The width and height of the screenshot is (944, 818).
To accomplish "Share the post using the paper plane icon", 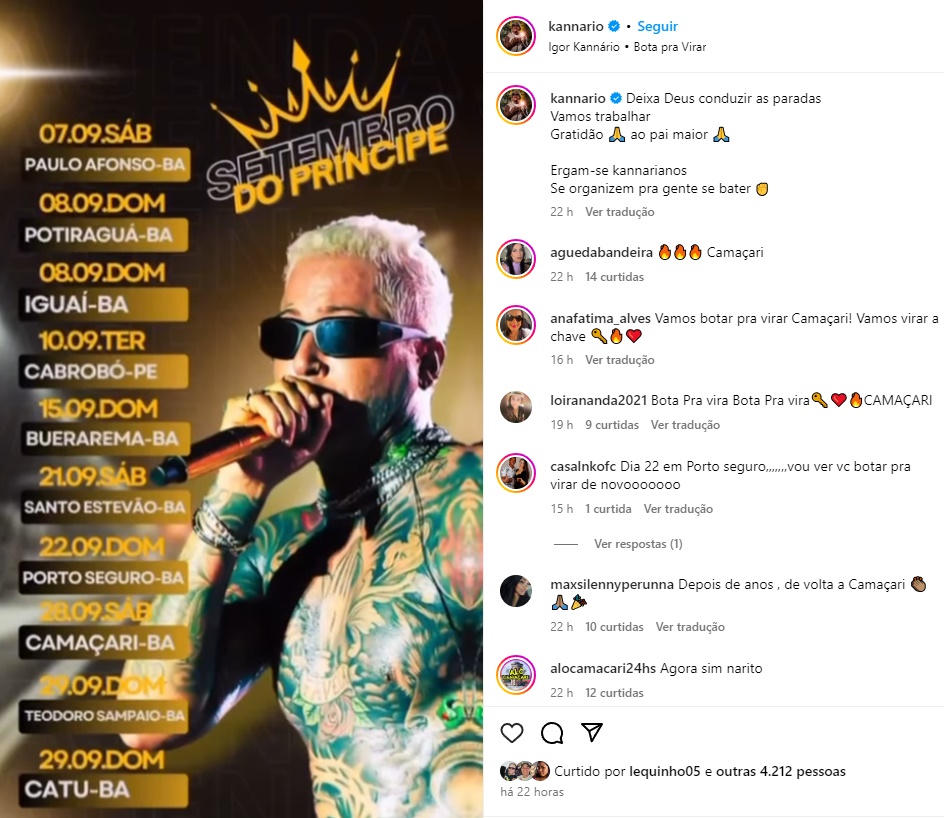I will 592,732.
